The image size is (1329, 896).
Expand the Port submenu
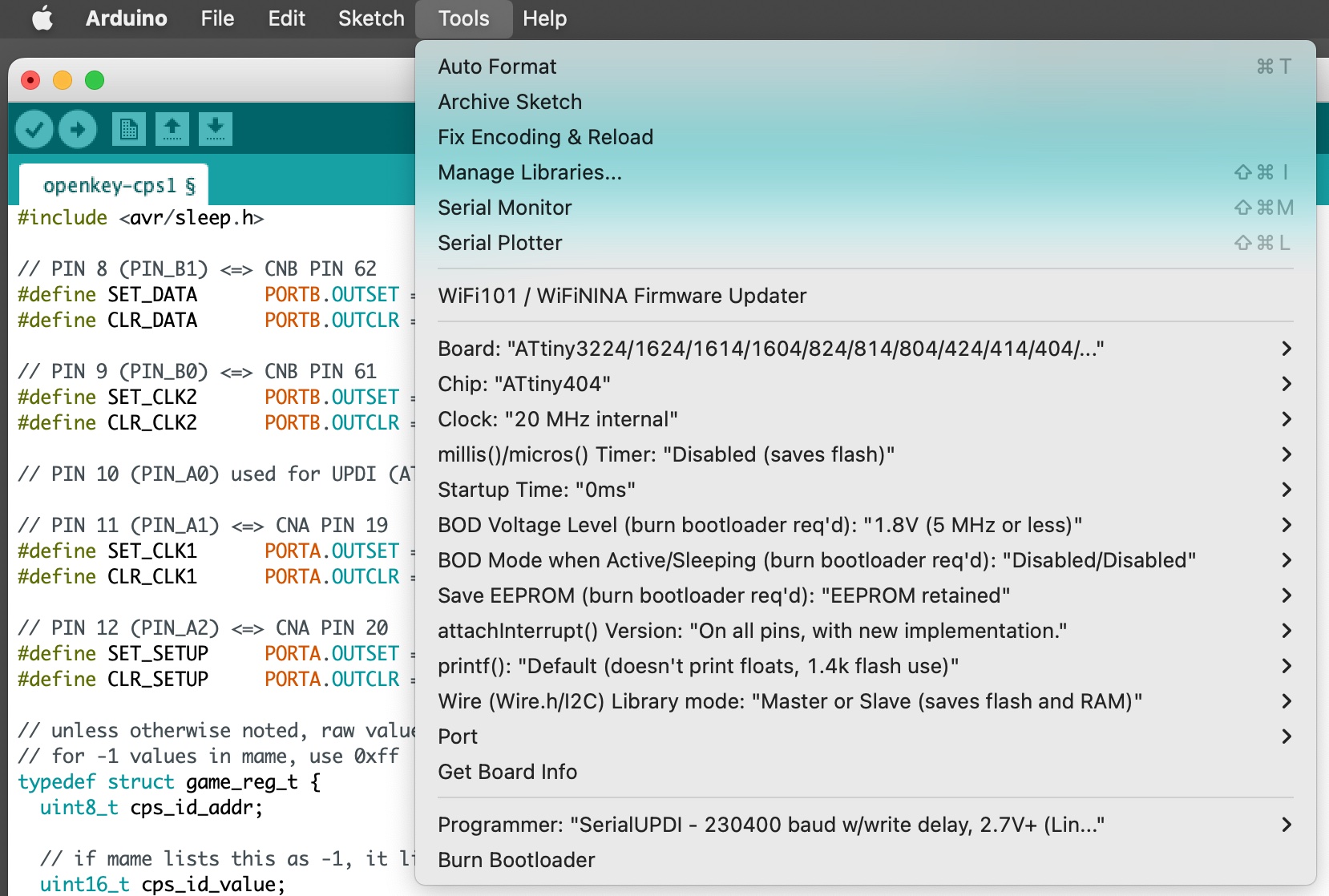pos(866,737)
